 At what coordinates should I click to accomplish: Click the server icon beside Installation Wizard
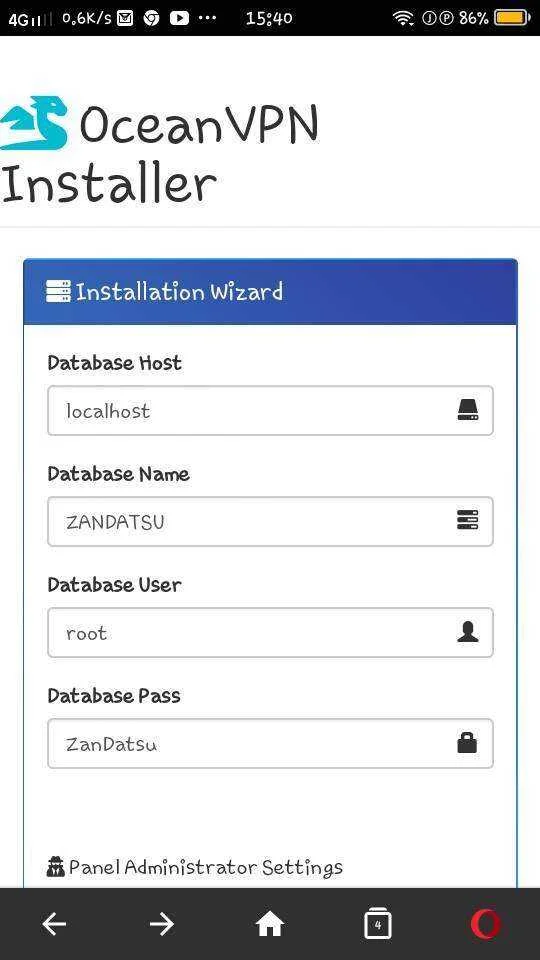point(58,291)
